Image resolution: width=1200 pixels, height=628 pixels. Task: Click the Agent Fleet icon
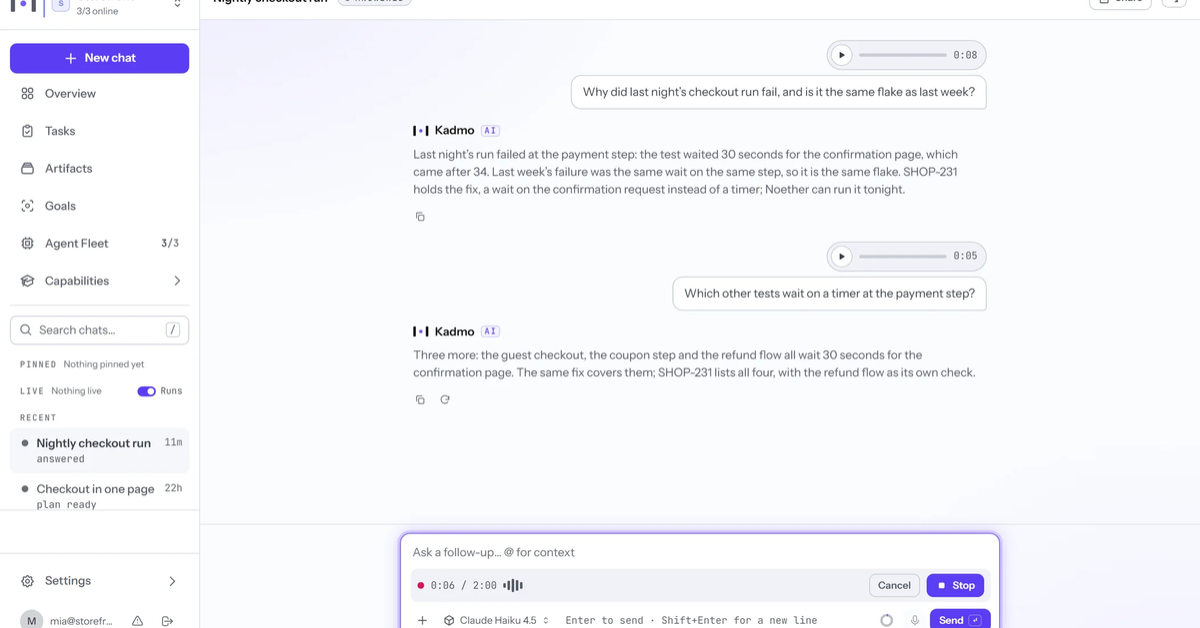pos(27,244)
